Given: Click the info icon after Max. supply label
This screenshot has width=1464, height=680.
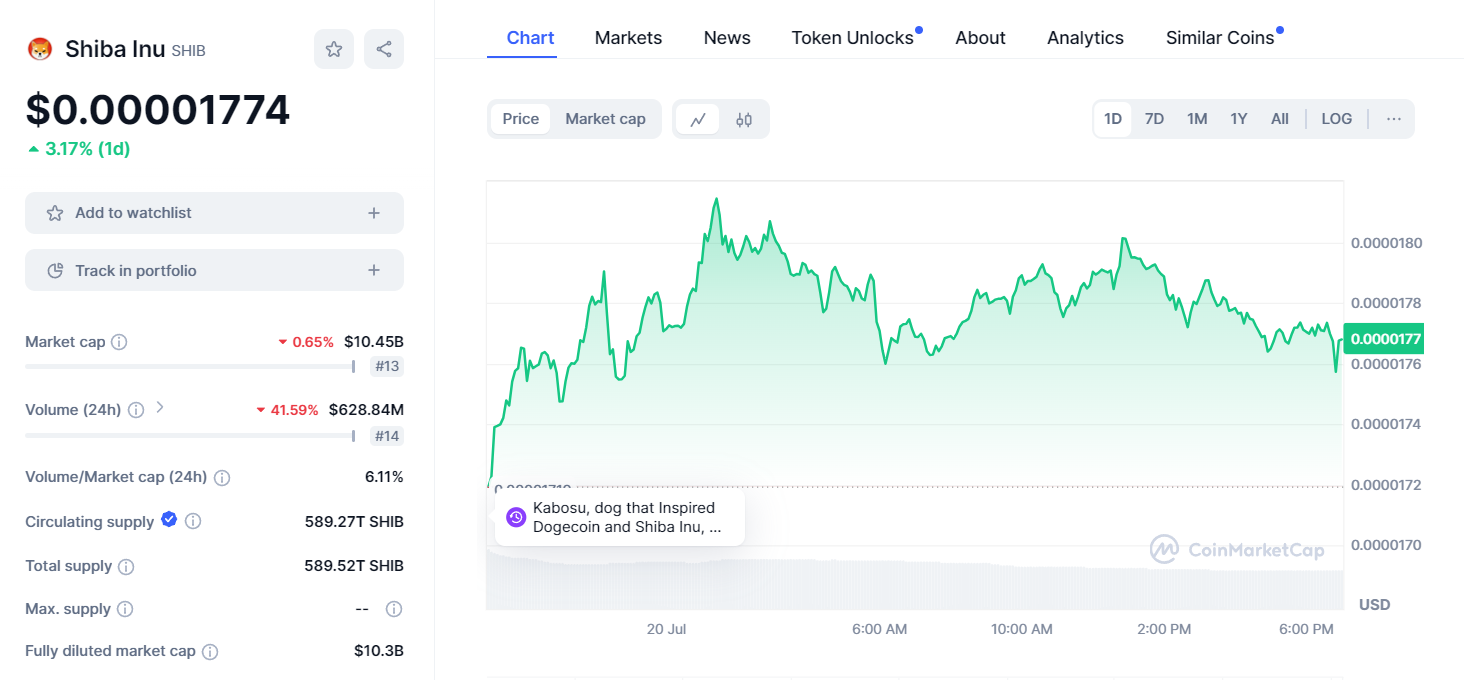Looking at the screenshot, I should pyautogui.click(x=125, y=609).
